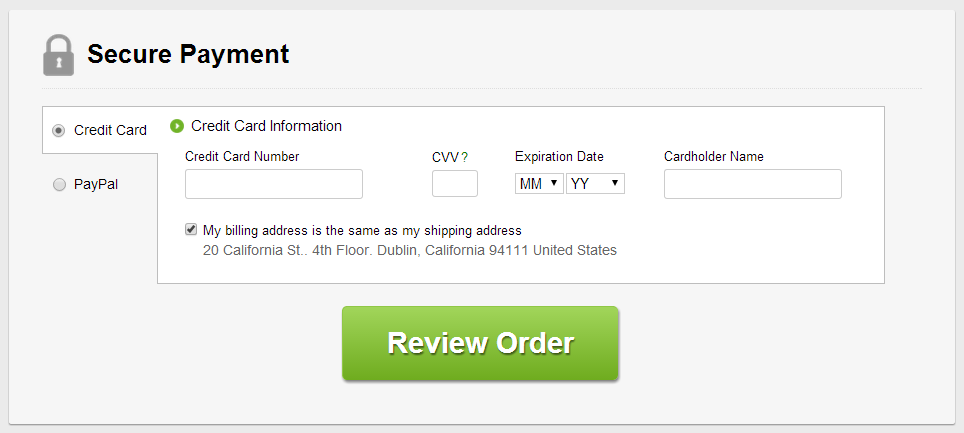Image resolution: width=964 pixels, height=433 pixels.
Task: Click the padlock icon beside Secure Payment
Action: (58, 55)
